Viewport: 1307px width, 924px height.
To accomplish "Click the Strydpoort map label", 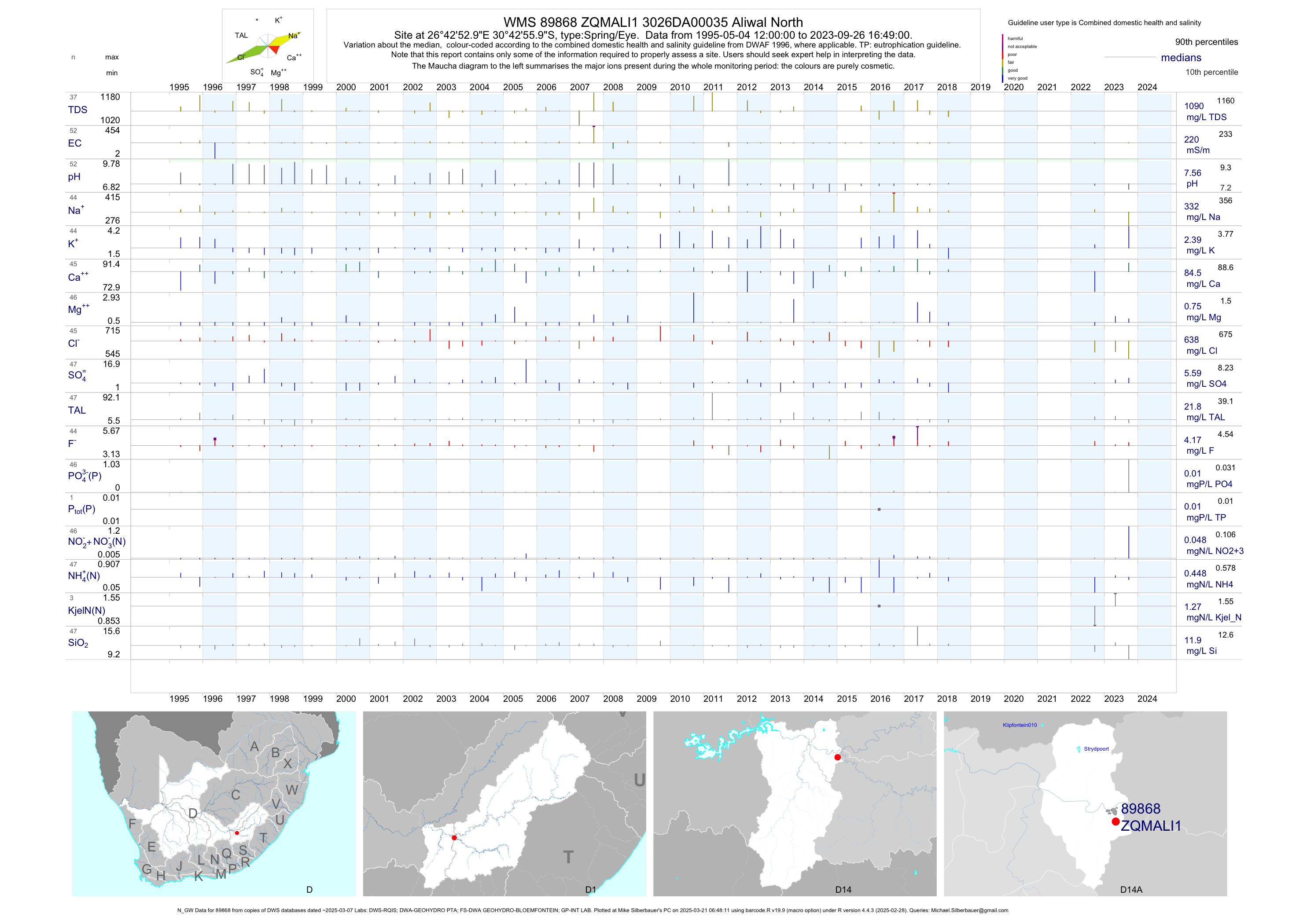I will coord(1096,749).
